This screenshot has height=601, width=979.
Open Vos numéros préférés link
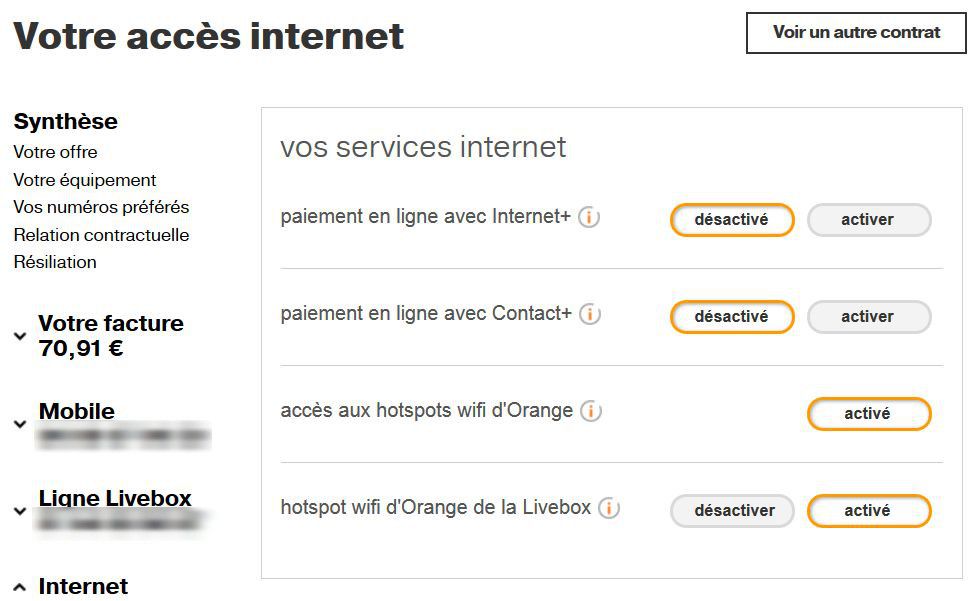tap(101, 207)
